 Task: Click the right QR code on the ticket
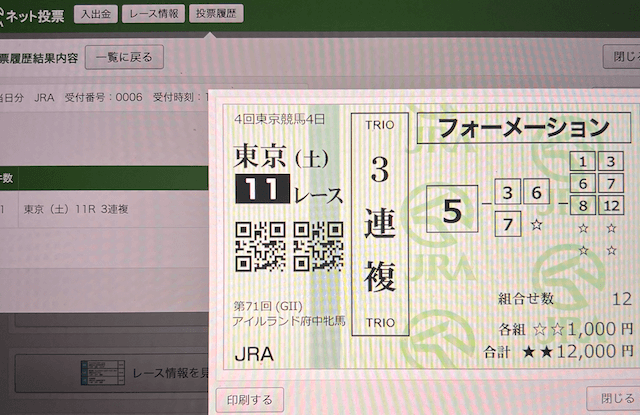tap(318, 247)
